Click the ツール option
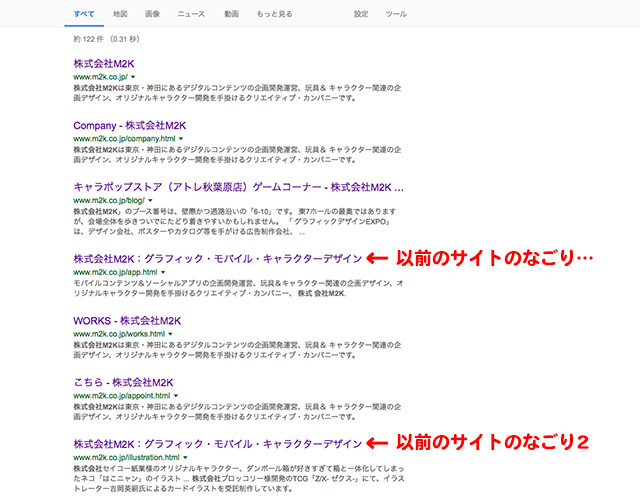Image resolution: width=640 pixels, height=498 pixels. pyautogui.click(x=396, y=15)
